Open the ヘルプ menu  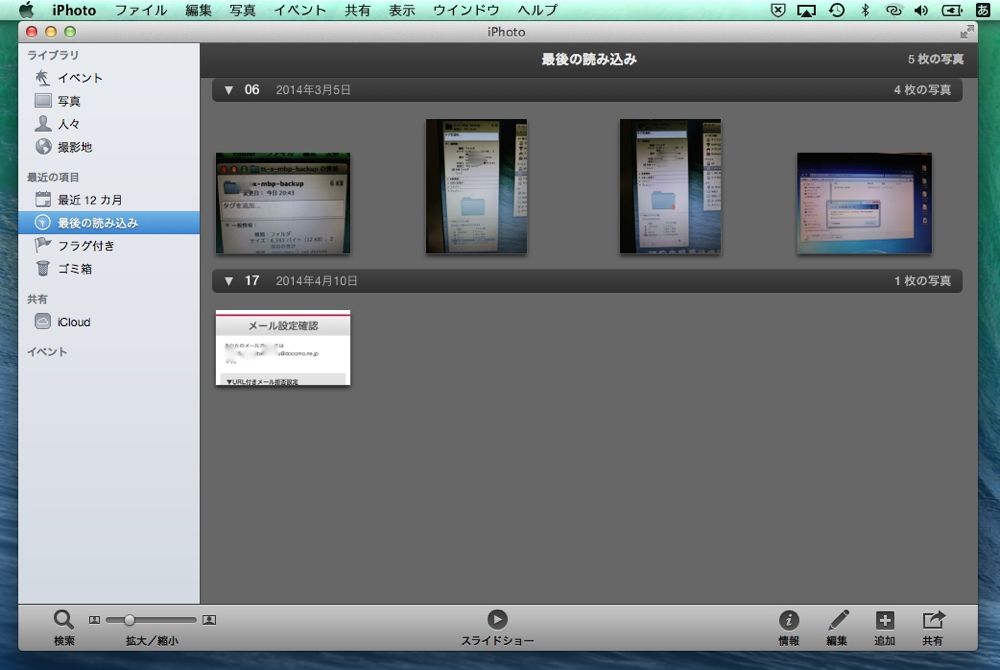click(x=537, y=10)
